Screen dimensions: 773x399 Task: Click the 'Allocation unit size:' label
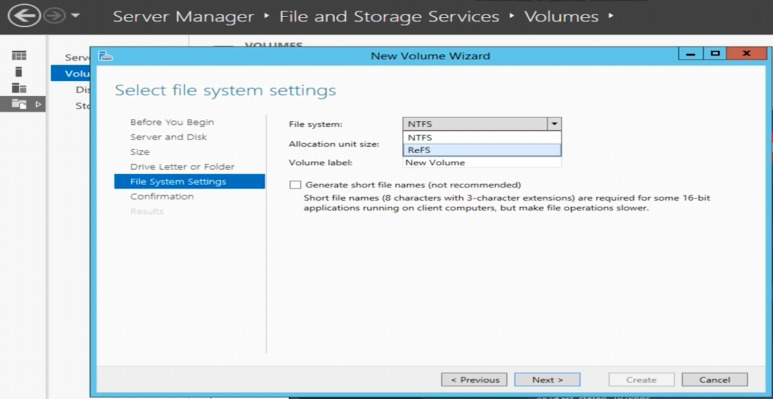pyautogui.click(x=334, y=145)
